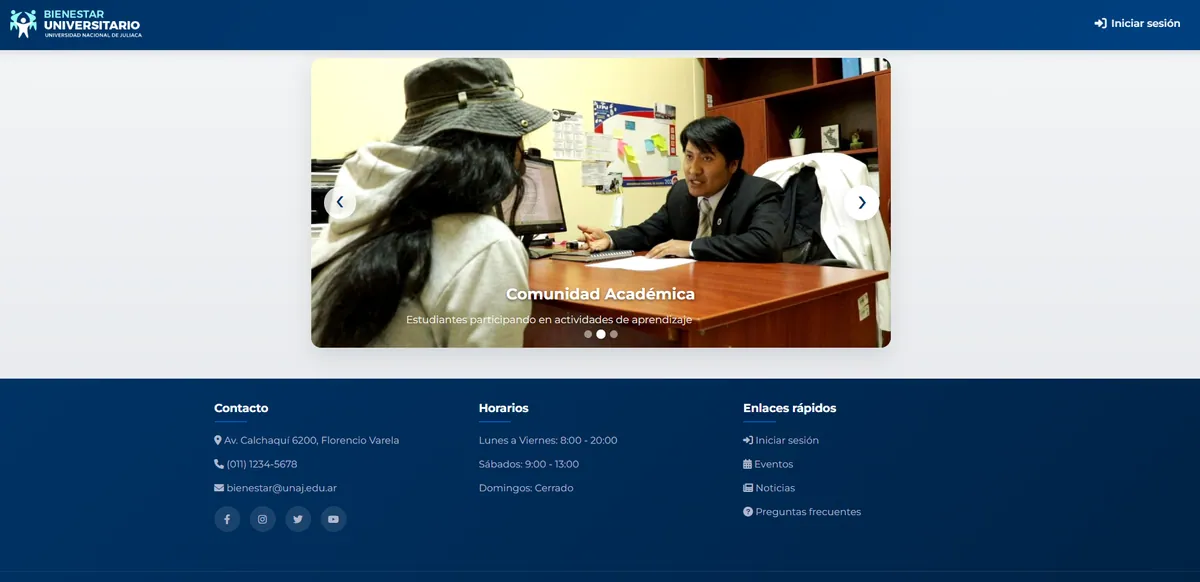Open the Facebook social icon
This screenshot has height=582, width=1200.
click(227, 519)
